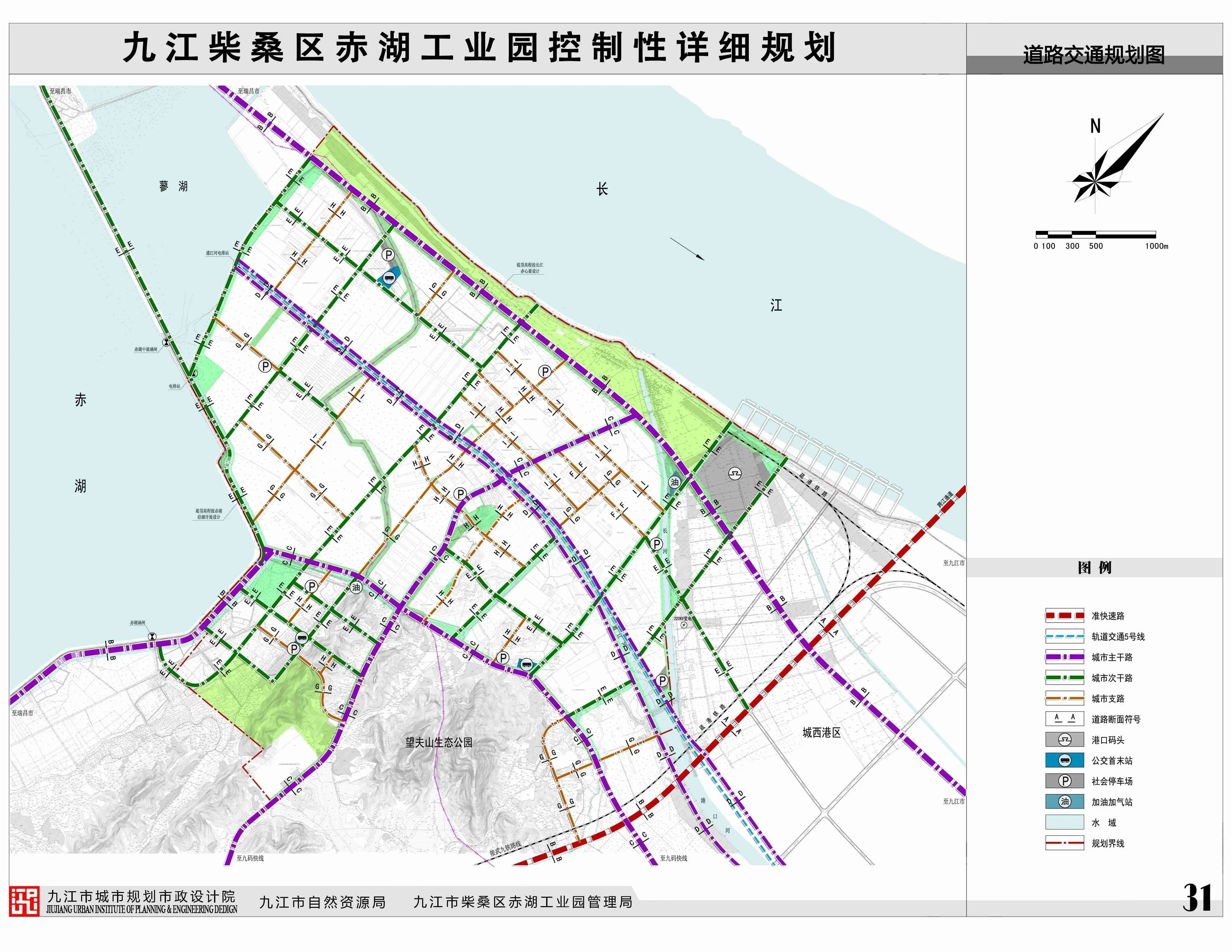The height and width of the screenshot is (952, 1232).
Task: Click the 蓼湖 lake label
Action: pyautogui.click(x=173, y=186)
